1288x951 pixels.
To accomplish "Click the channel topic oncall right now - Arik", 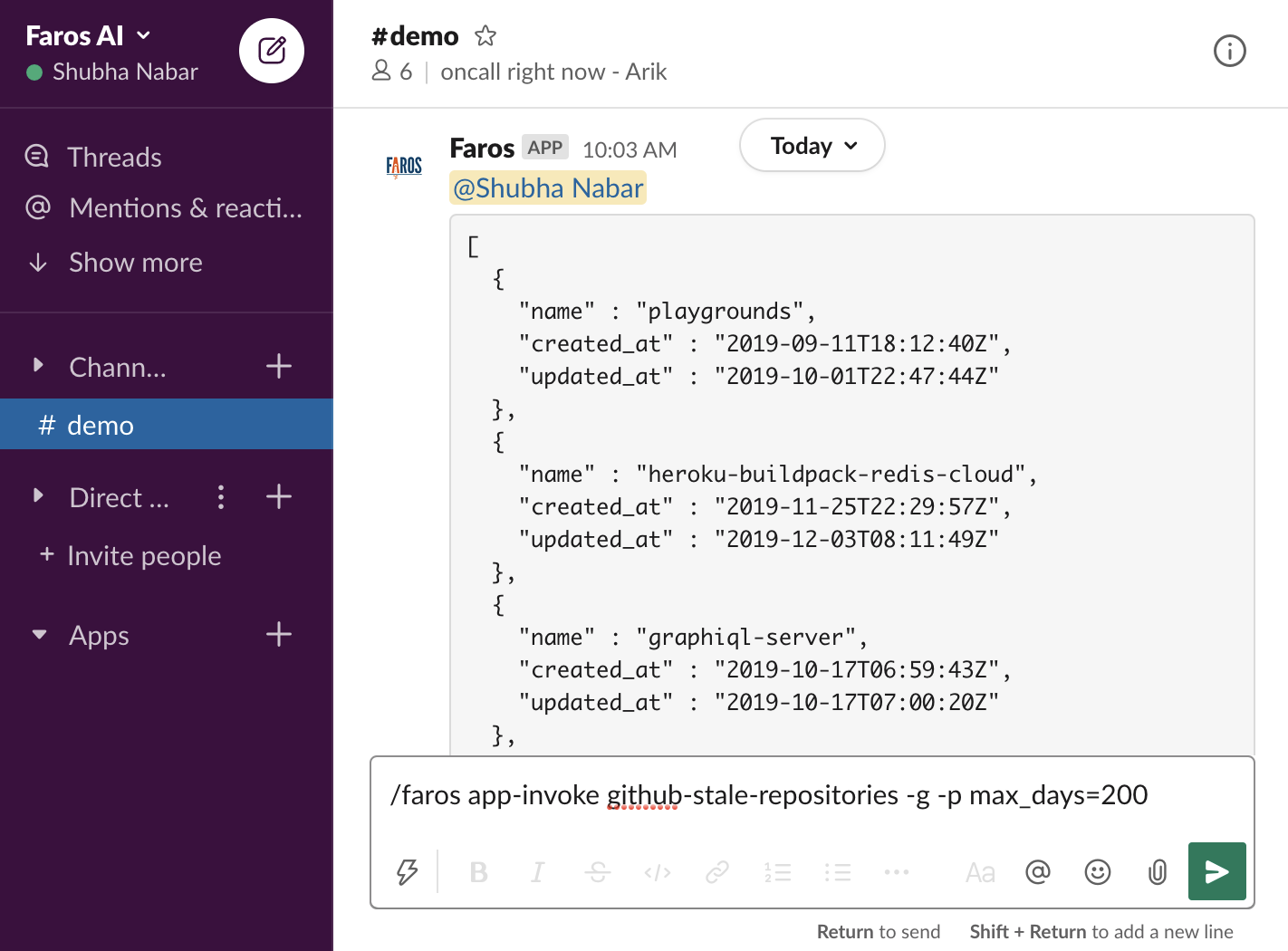I will [x=553, y=72].
